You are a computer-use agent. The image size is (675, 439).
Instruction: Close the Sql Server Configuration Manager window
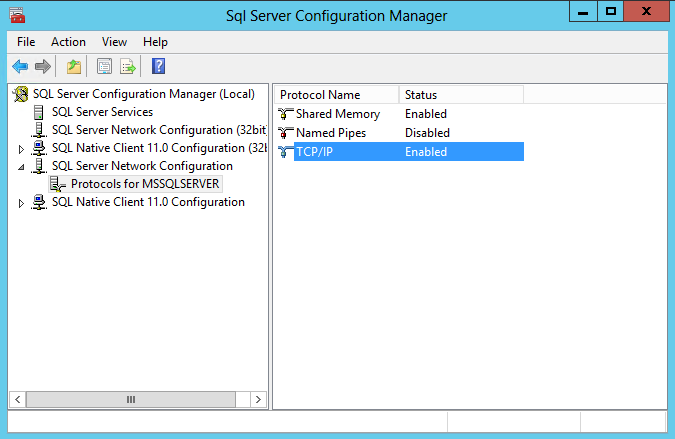(646, 12)
